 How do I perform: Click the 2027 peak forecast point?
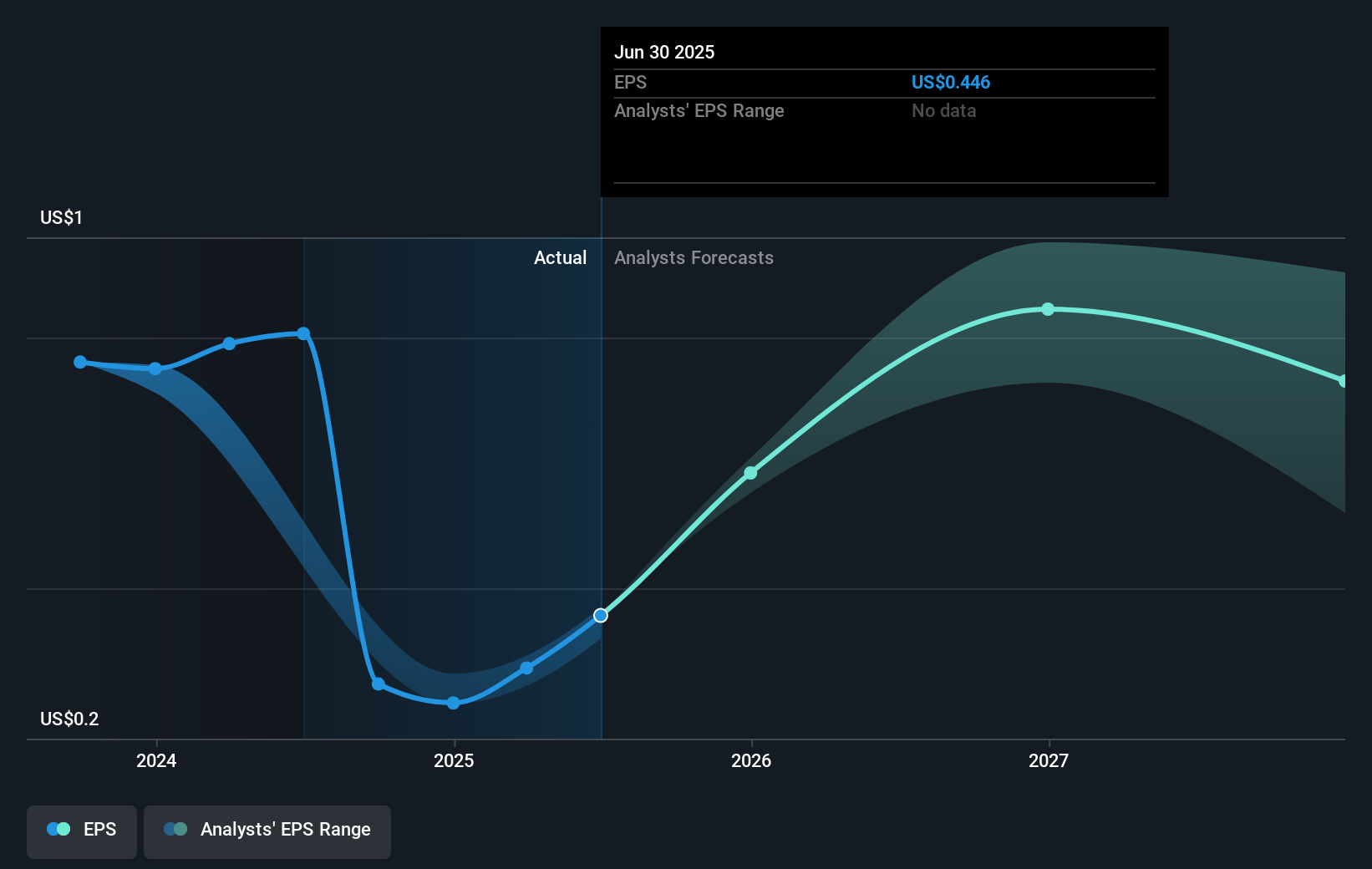[1048, 309]
